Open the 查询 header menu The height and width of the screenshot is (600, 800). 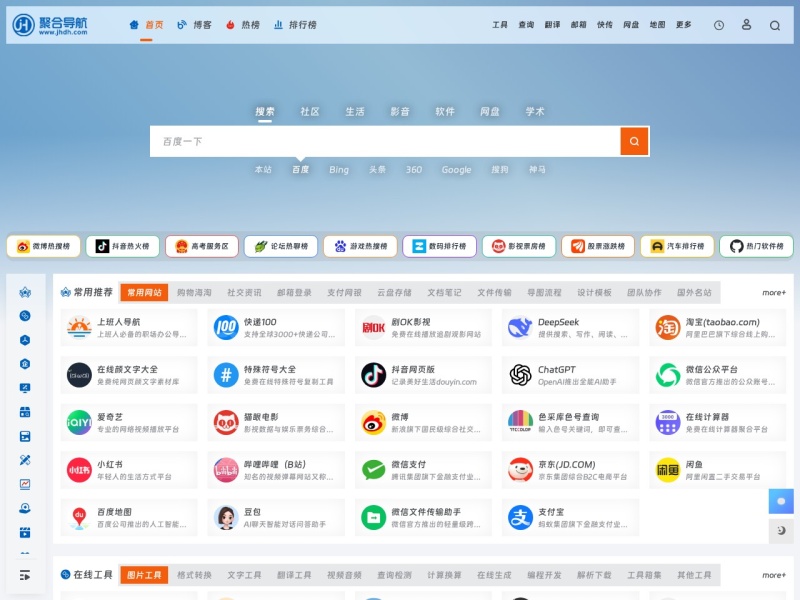(526, 24)
